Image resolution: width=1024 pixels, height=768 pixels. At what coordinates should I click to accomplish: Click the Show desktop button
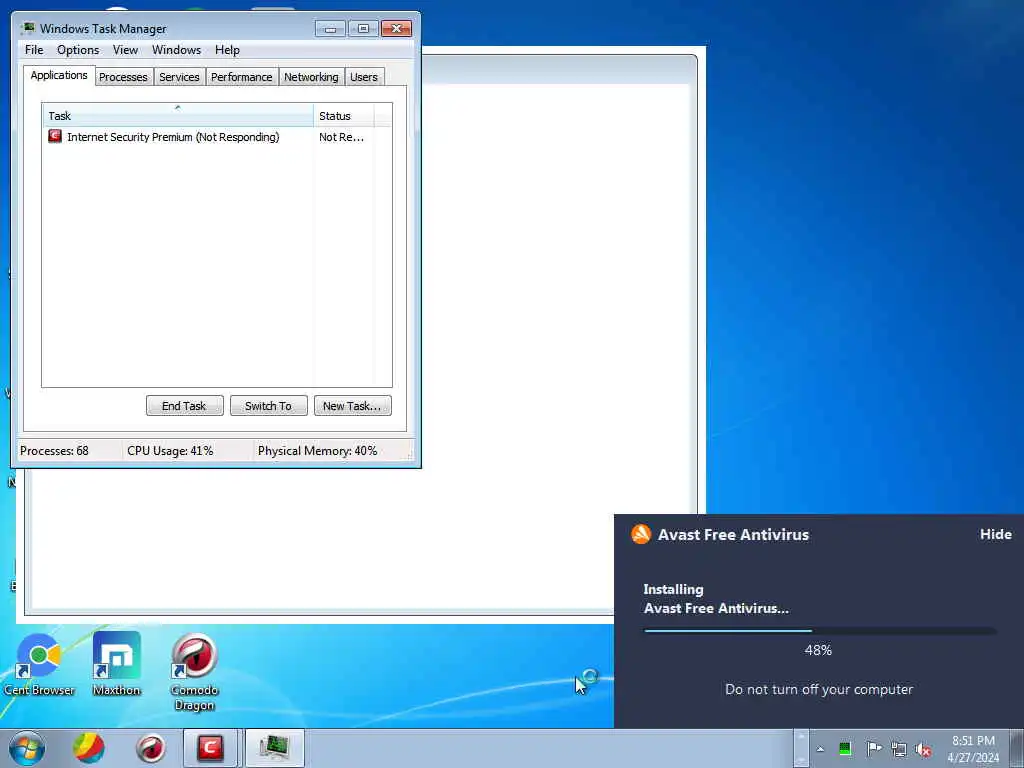tap(1016, 749)
